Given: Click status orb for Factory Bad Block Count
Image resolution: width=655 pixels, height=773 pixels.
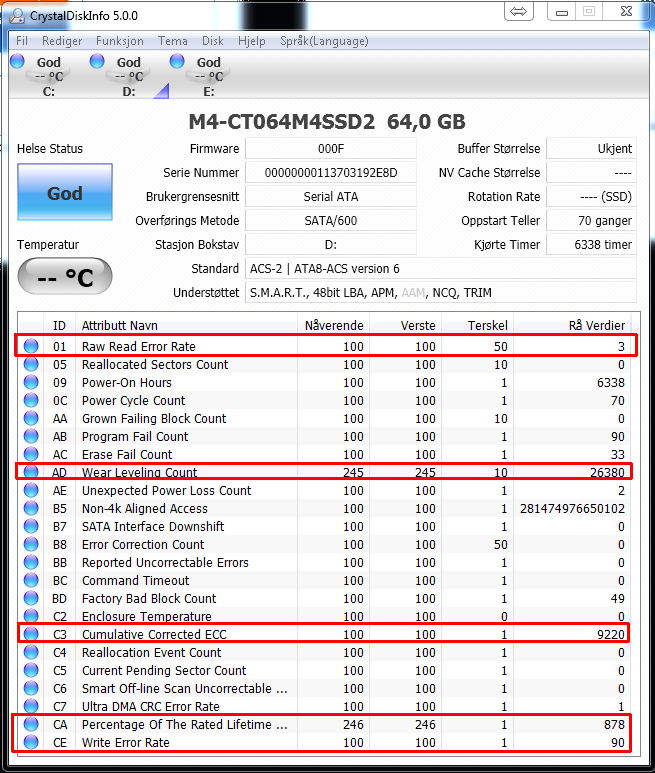Looking at the screenshot, I should click(31, 598).
